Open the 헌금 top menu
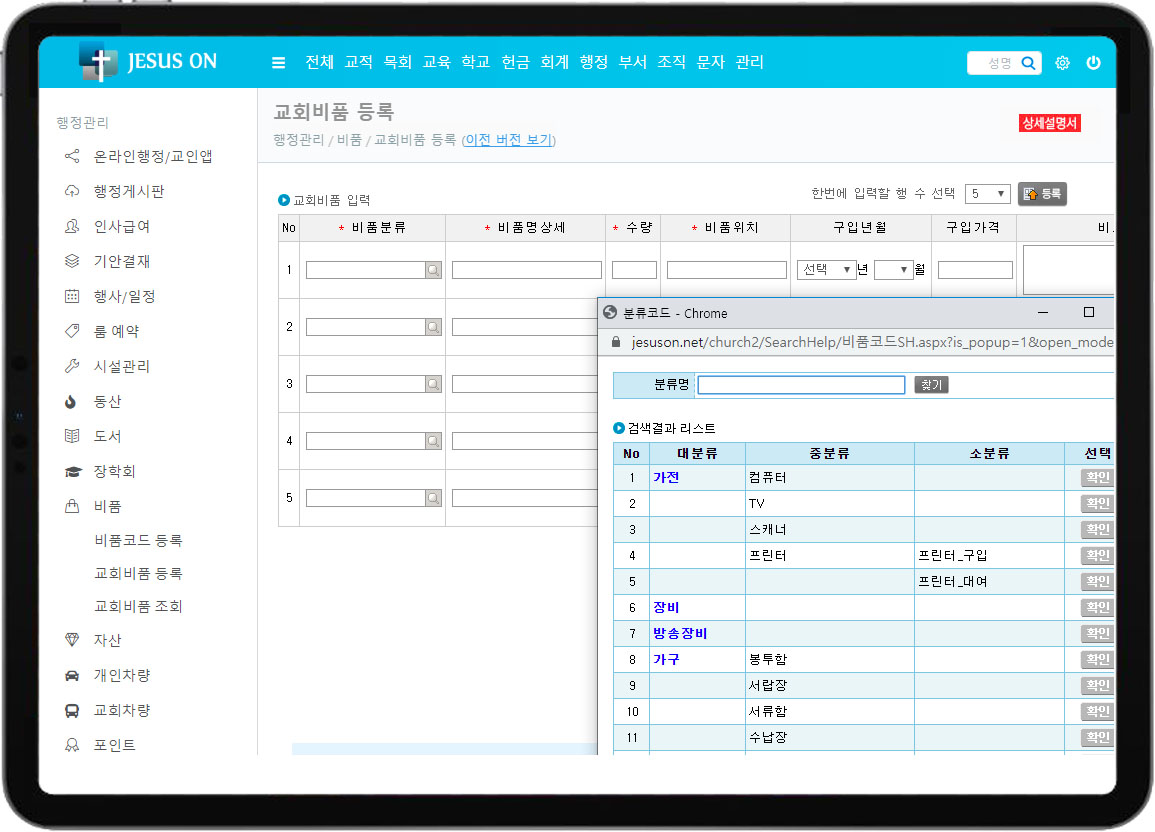The width and height of the screenshot is (1155, 832). click(x=515, y=62)
